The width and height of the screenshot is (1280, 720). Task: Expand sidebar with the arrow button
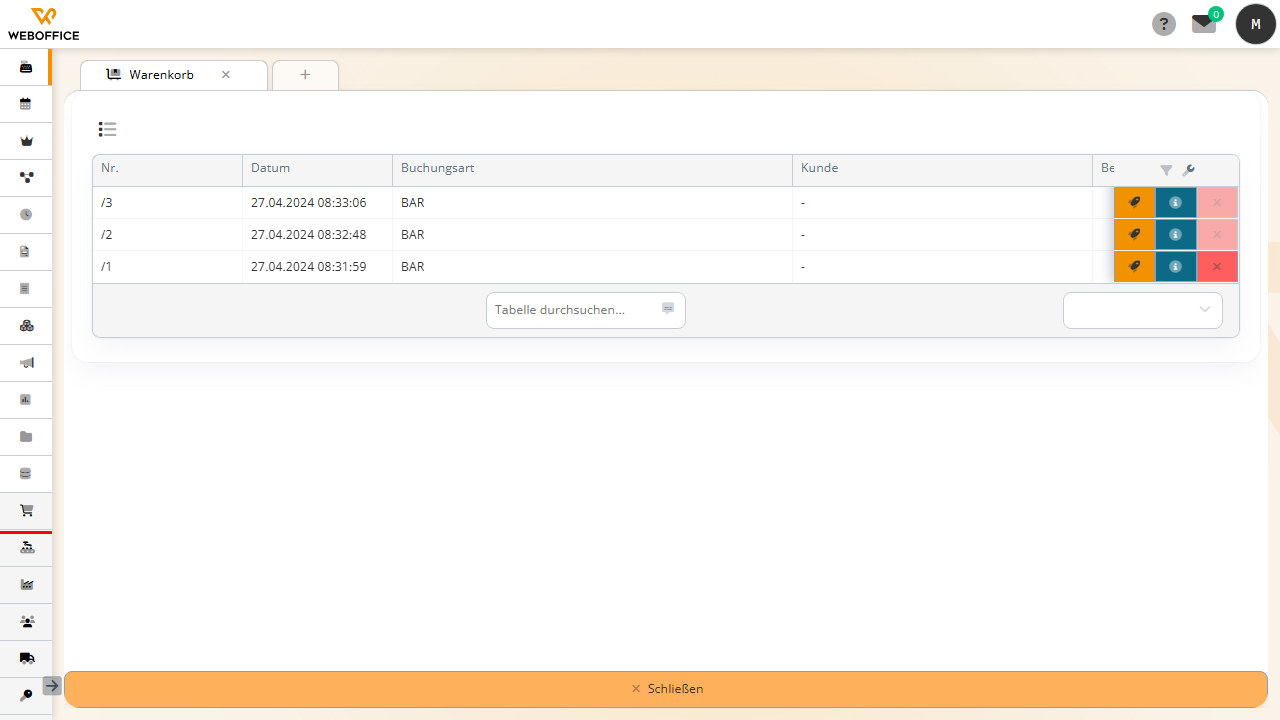pyautogui.click(x=53, y=685)
